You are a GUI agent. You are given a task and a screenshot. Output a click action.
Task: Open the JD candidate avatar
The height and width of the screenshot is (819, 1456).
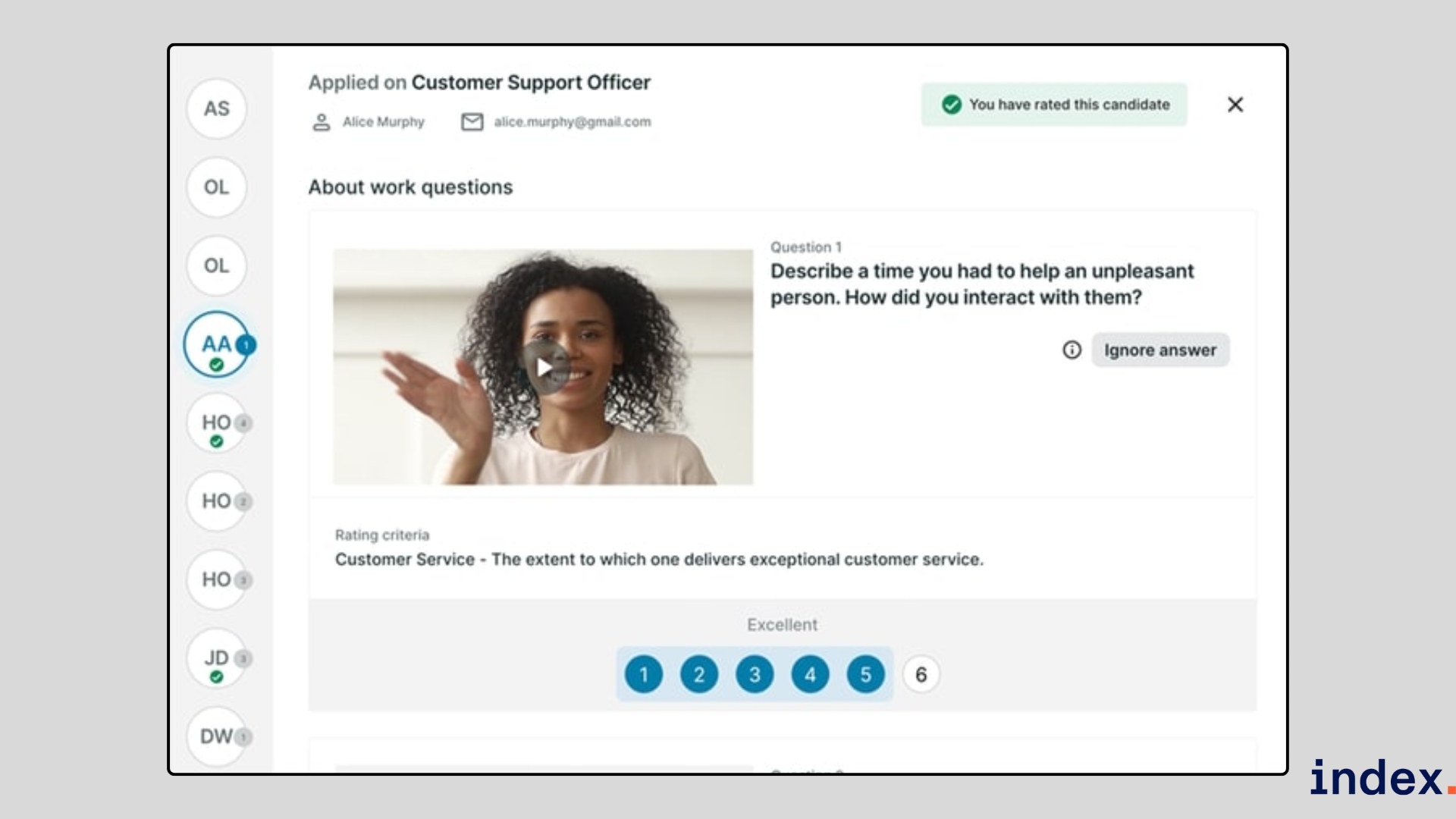pyautogui.click(x=217, y=658)
